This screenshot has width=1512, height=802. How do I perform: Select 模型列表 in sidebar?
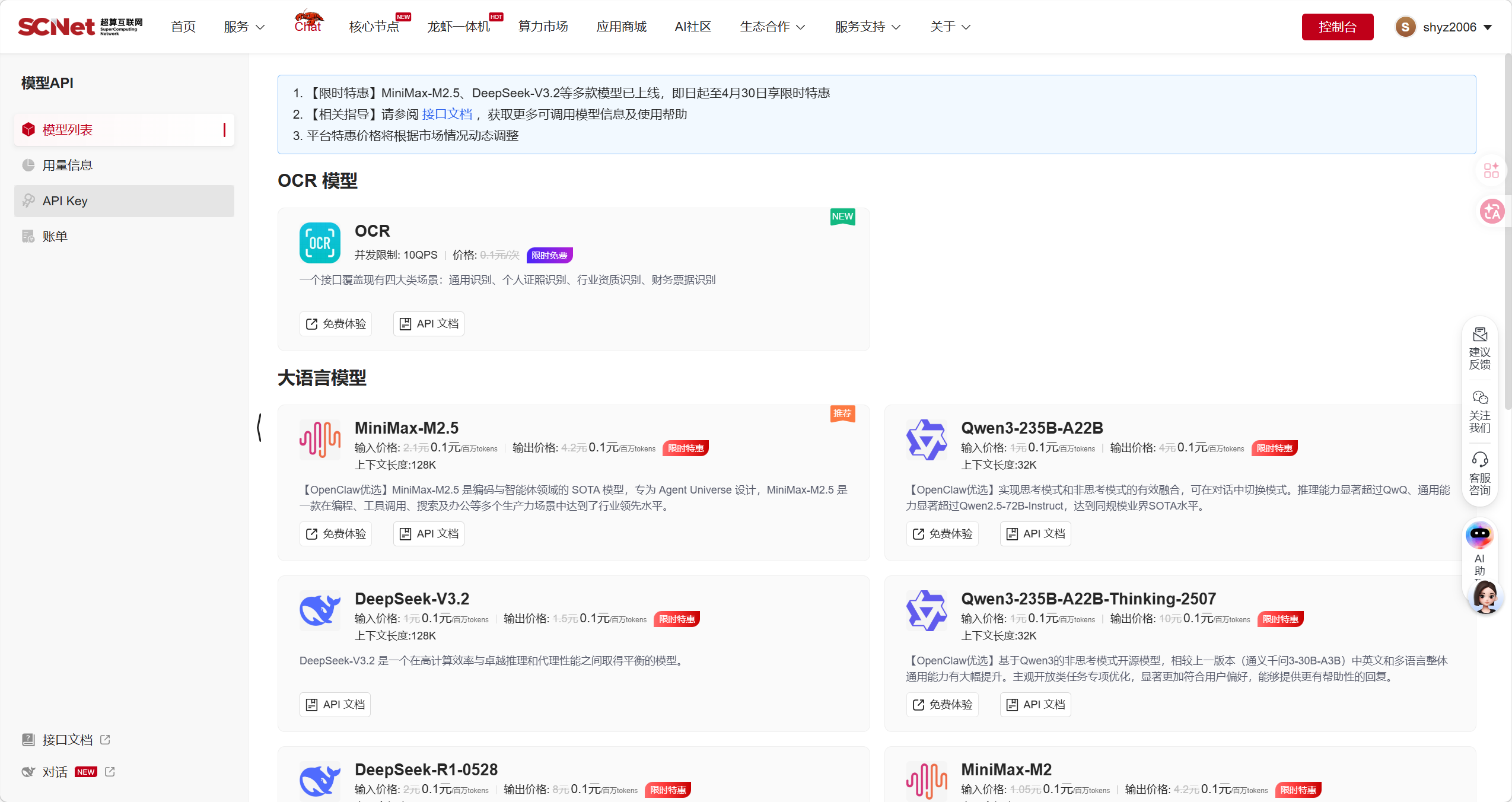click(124, 130)
